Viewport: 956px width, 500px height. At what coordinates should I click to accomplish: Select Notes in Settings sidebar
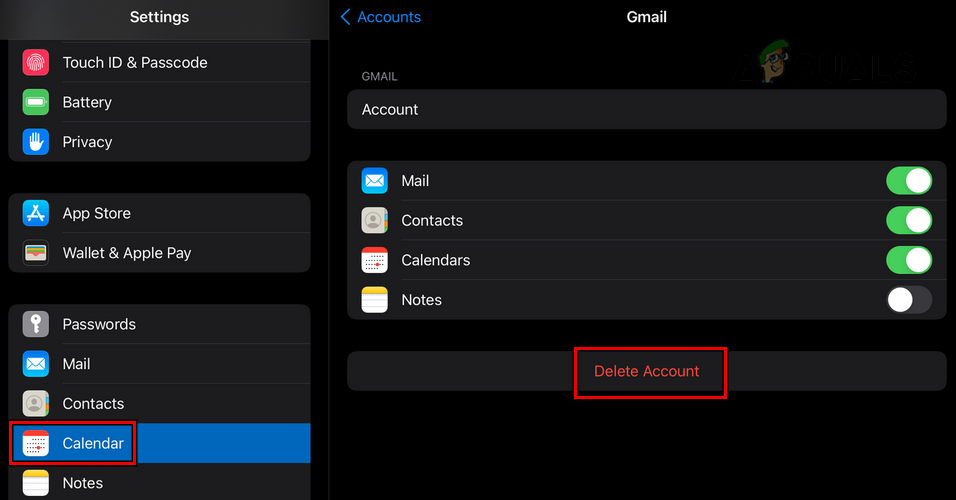159,482
